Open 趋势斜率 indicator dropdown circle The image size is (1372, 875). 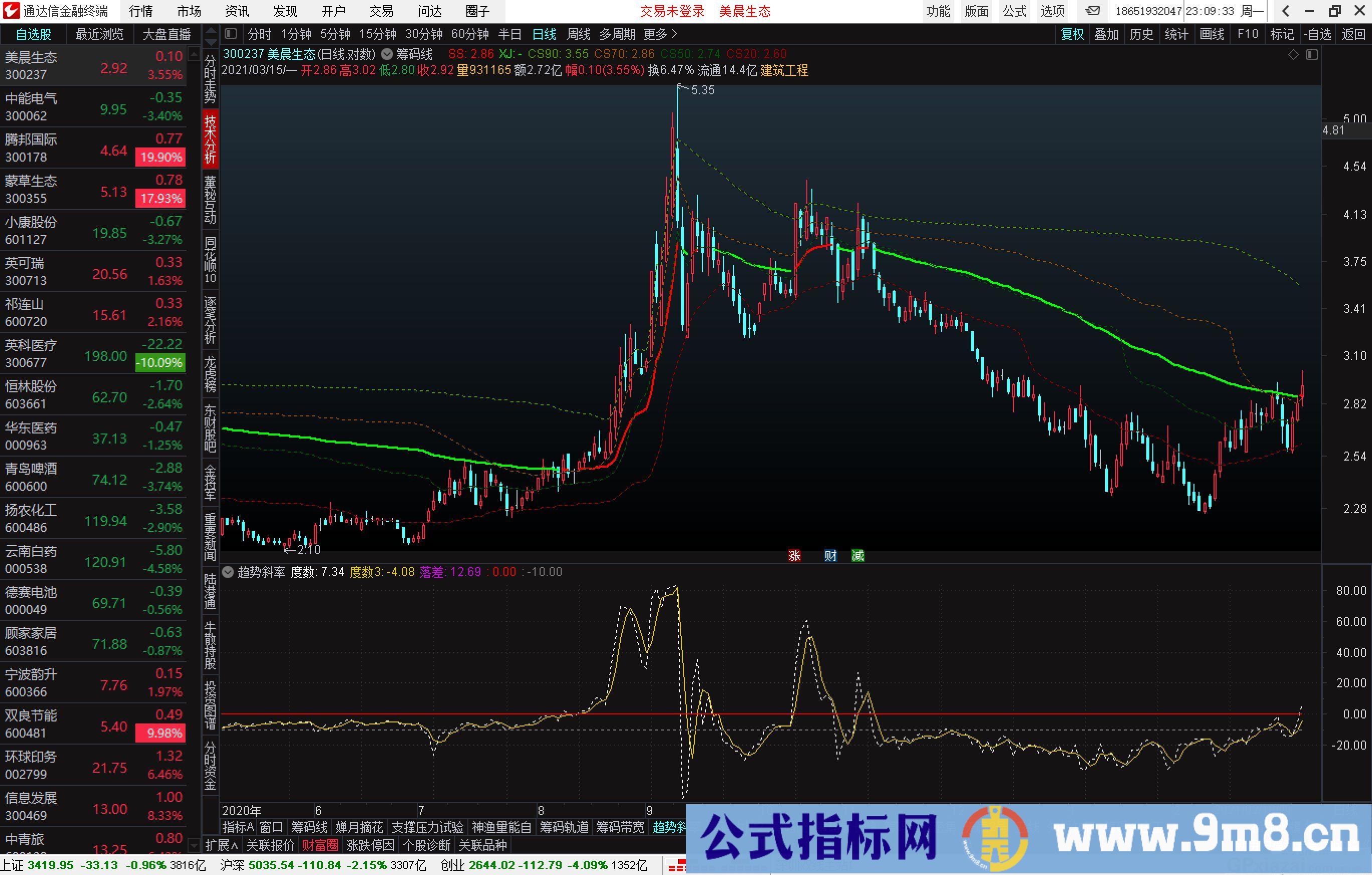pos(227,572)
